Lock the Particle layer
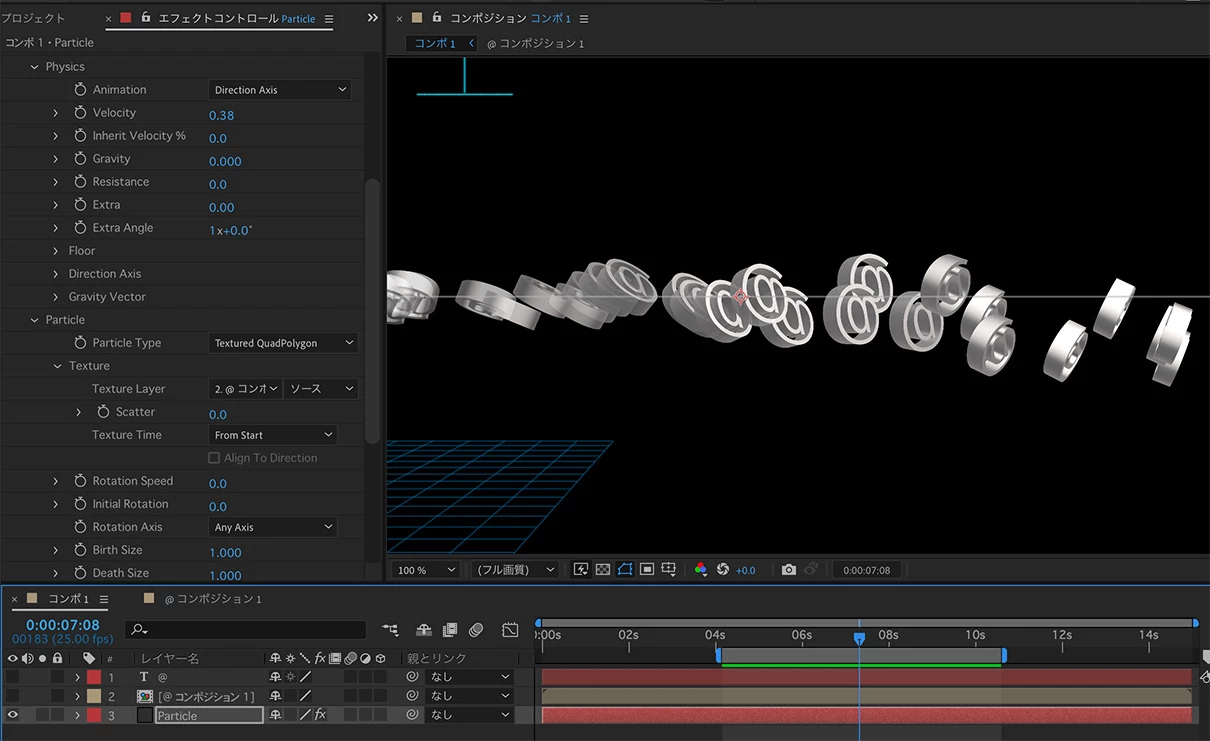 coord(58,715)
